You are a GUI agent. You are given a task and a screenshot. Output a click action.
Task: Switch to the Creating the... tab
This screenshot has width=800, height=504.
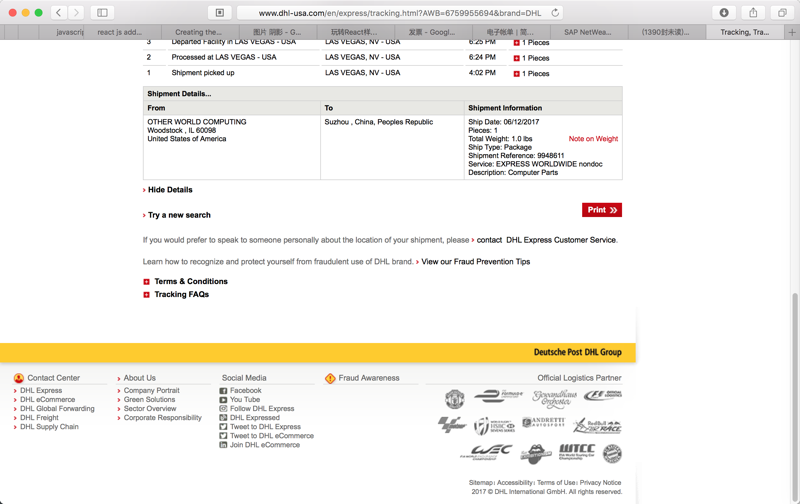198,32
